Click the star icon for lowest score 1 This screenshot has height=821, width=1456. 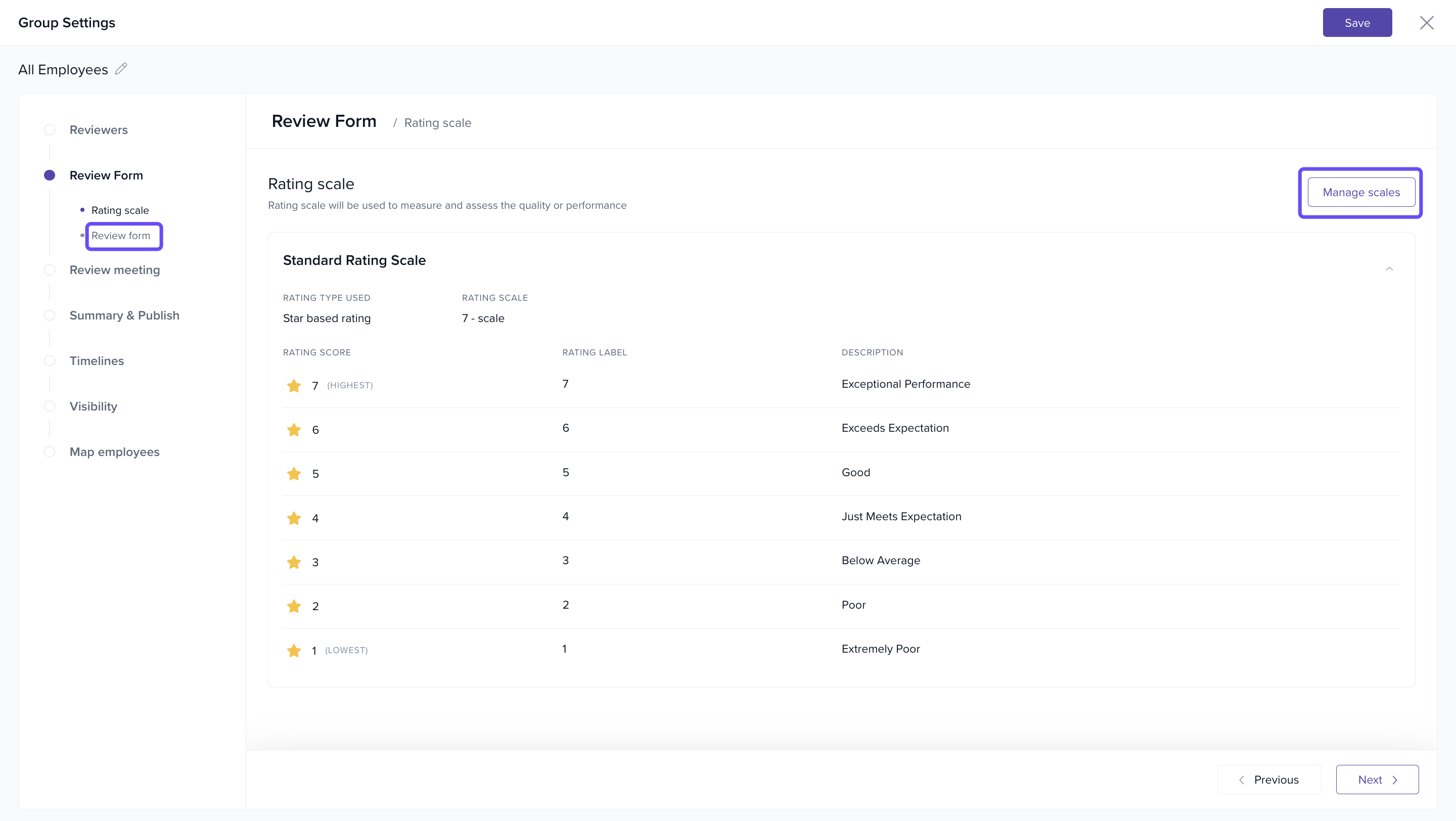tap(294, 651)
